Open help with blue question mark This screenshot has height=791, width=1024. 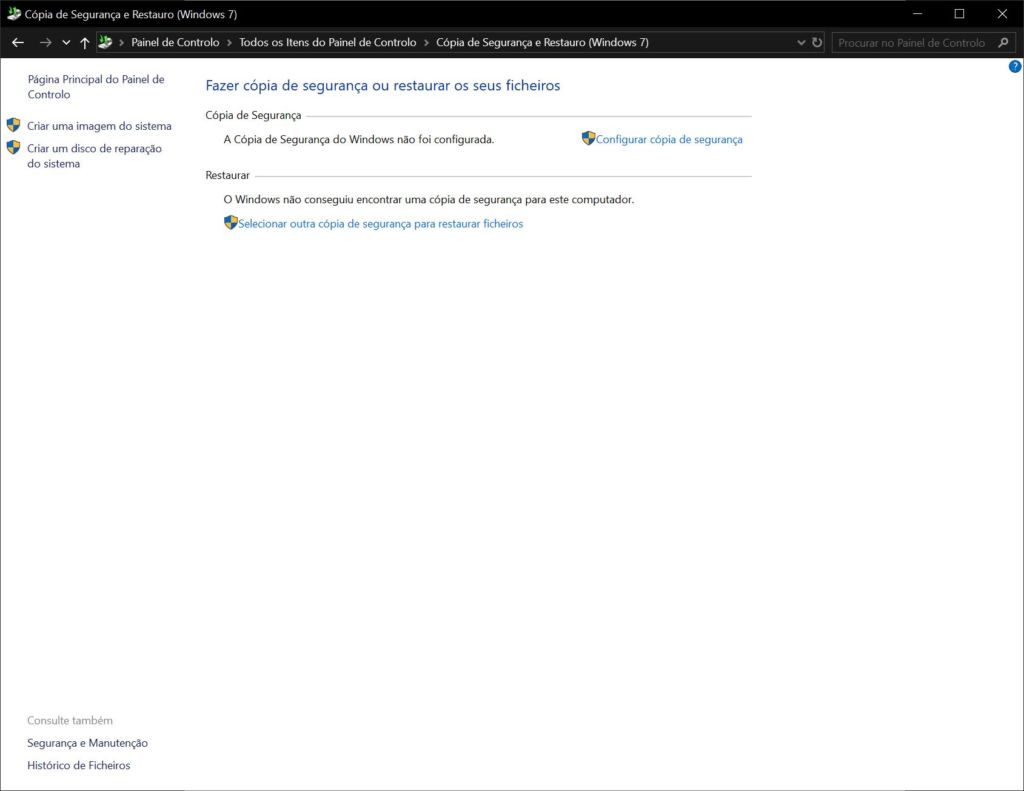(x=1015, y=66)
